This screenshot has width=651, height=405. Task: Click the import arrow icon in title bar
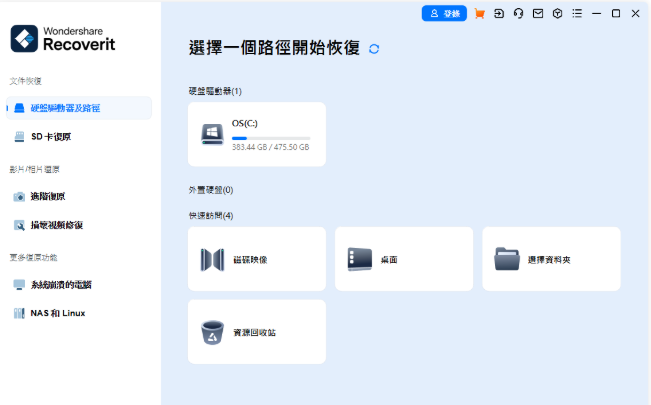tap(500, 14)
